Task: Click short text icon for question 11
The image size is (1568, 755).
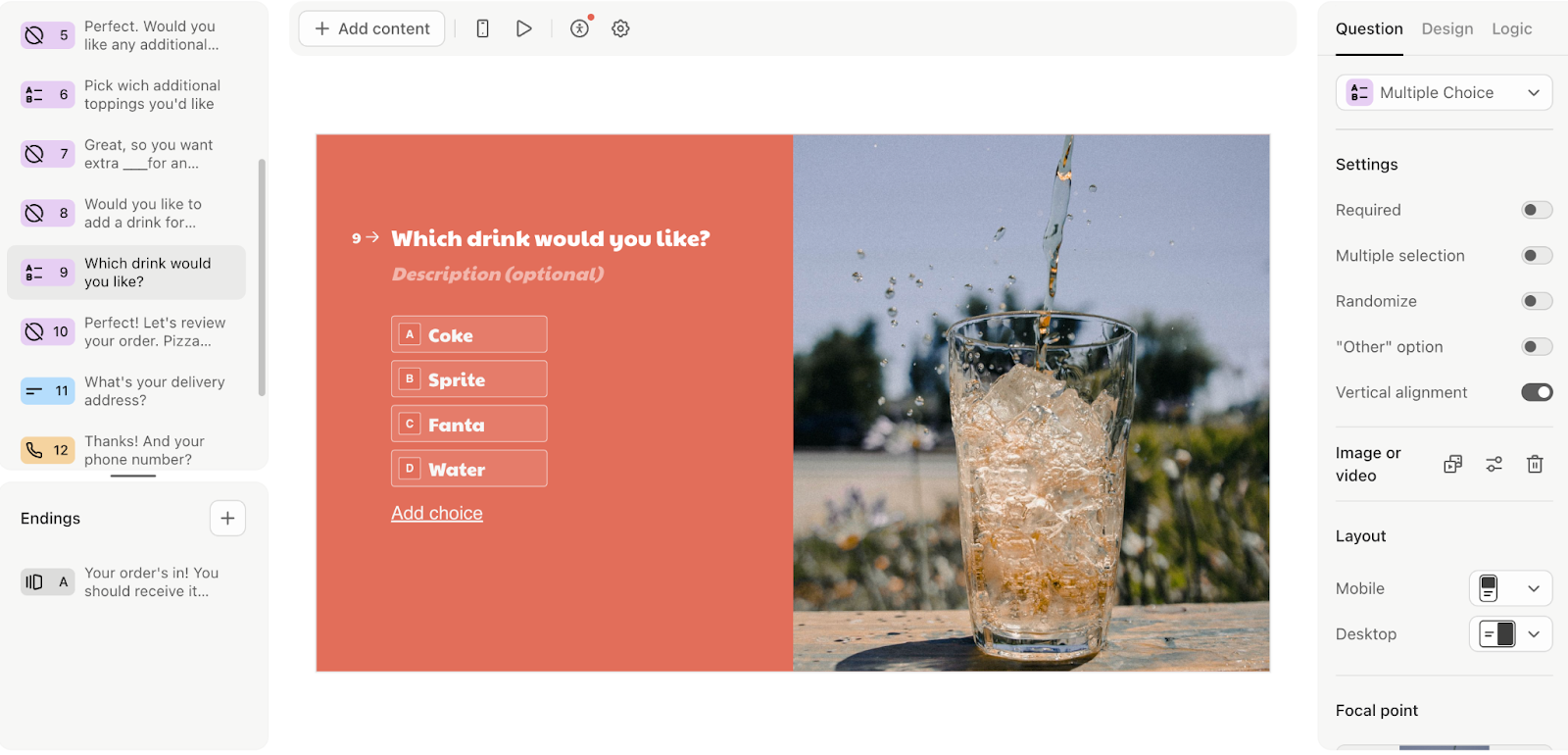Action: click(x=34, y=391)
